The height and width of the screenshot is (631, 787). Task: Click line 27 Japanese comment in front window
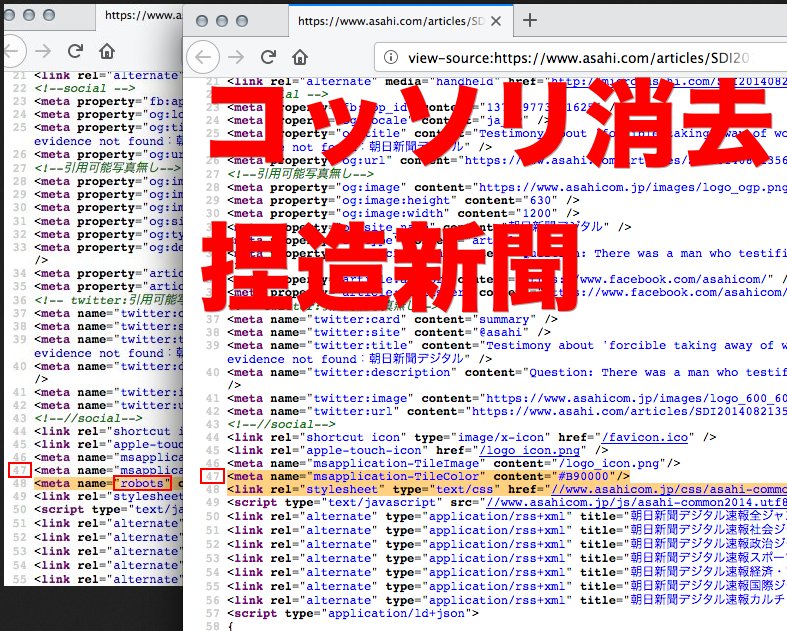click(x=301, y=174)
